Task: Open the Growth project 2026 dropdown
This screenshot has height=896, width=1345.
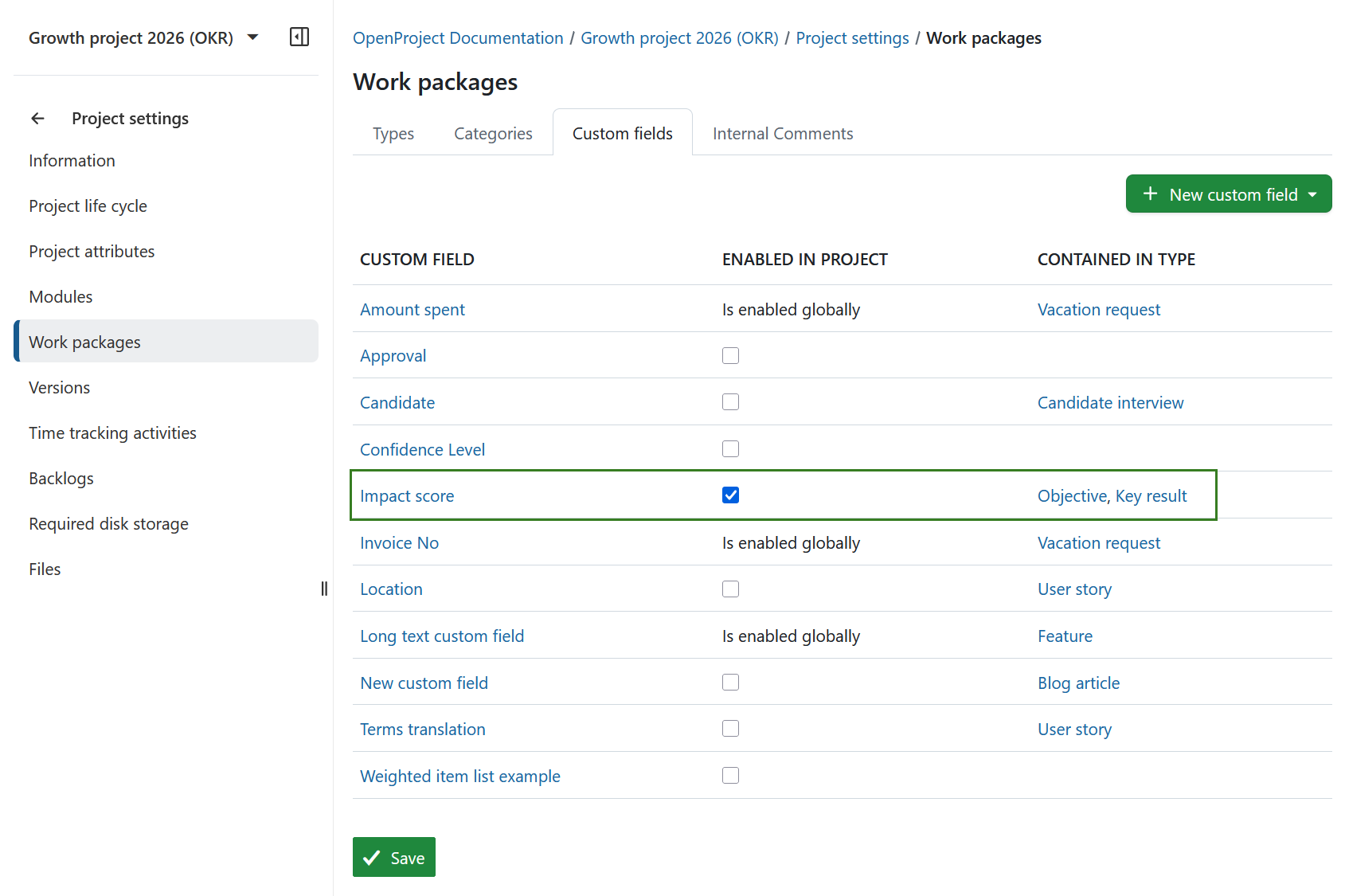Action: tap(252, 37)
